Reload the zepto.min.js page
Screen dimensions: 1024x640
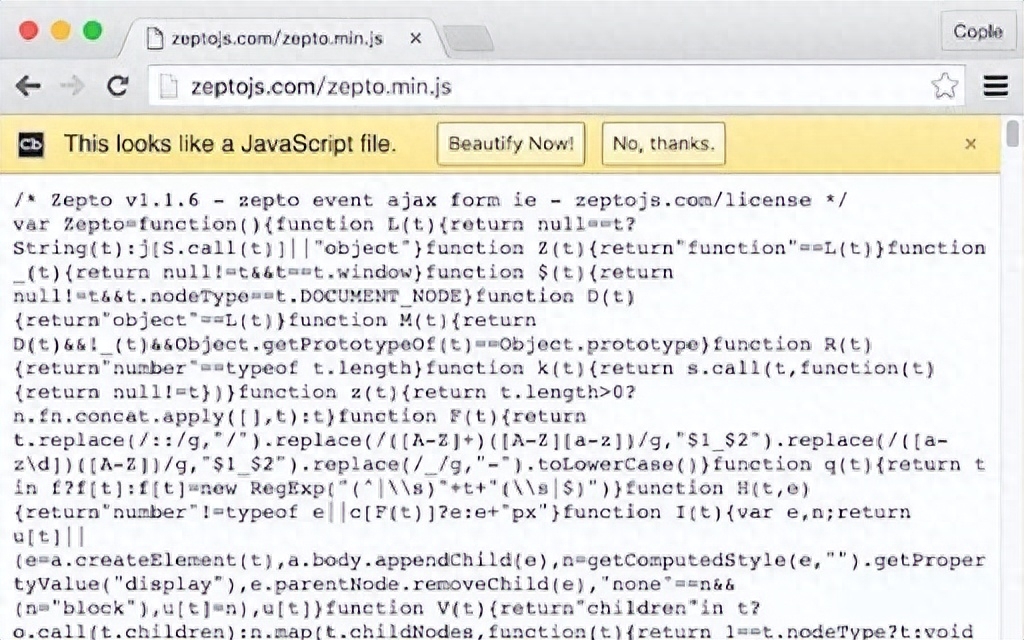tap(118, 86)
